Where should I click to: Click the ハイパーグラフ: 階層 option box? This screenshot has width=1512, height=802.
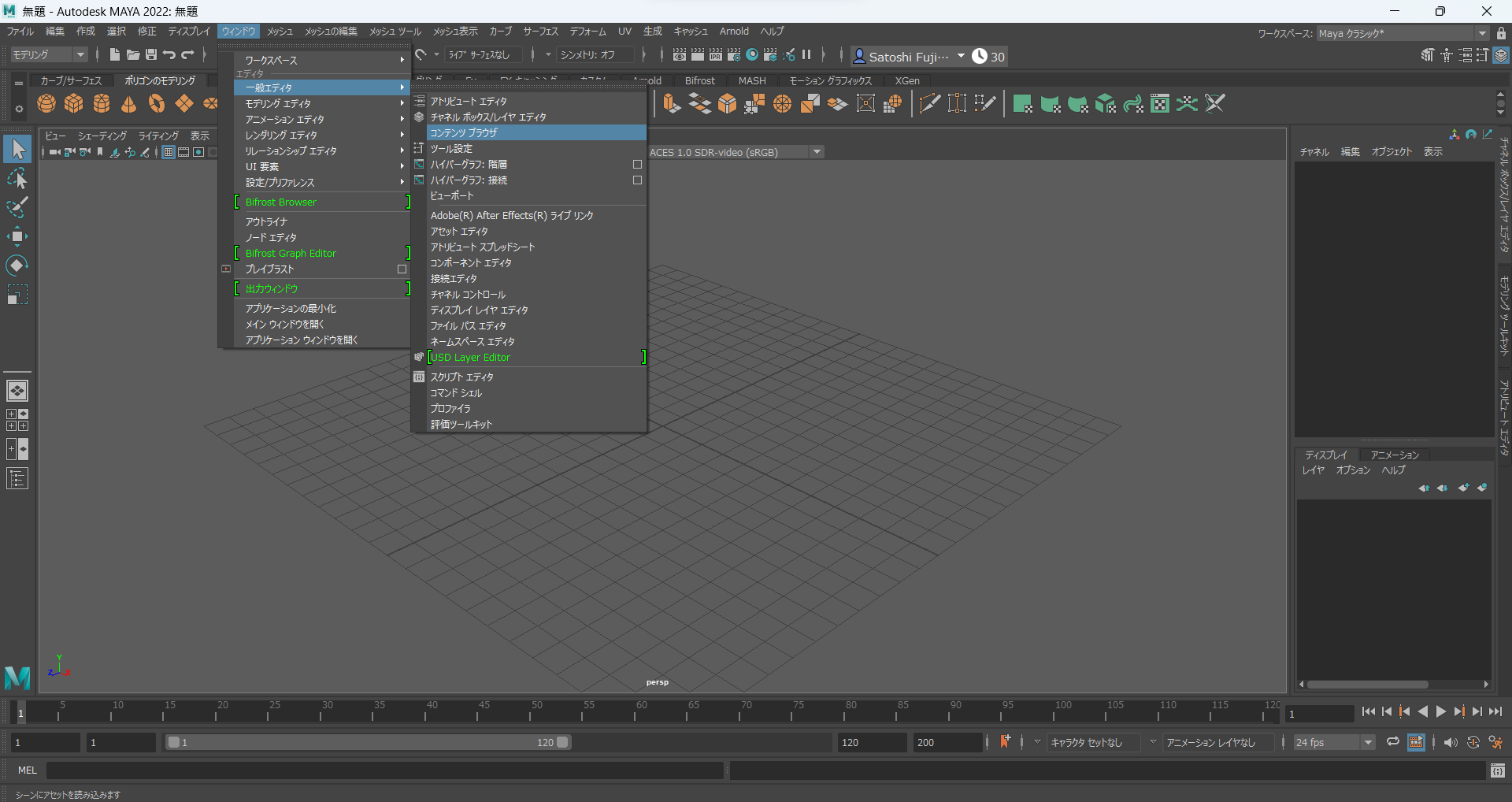(637, 164)
